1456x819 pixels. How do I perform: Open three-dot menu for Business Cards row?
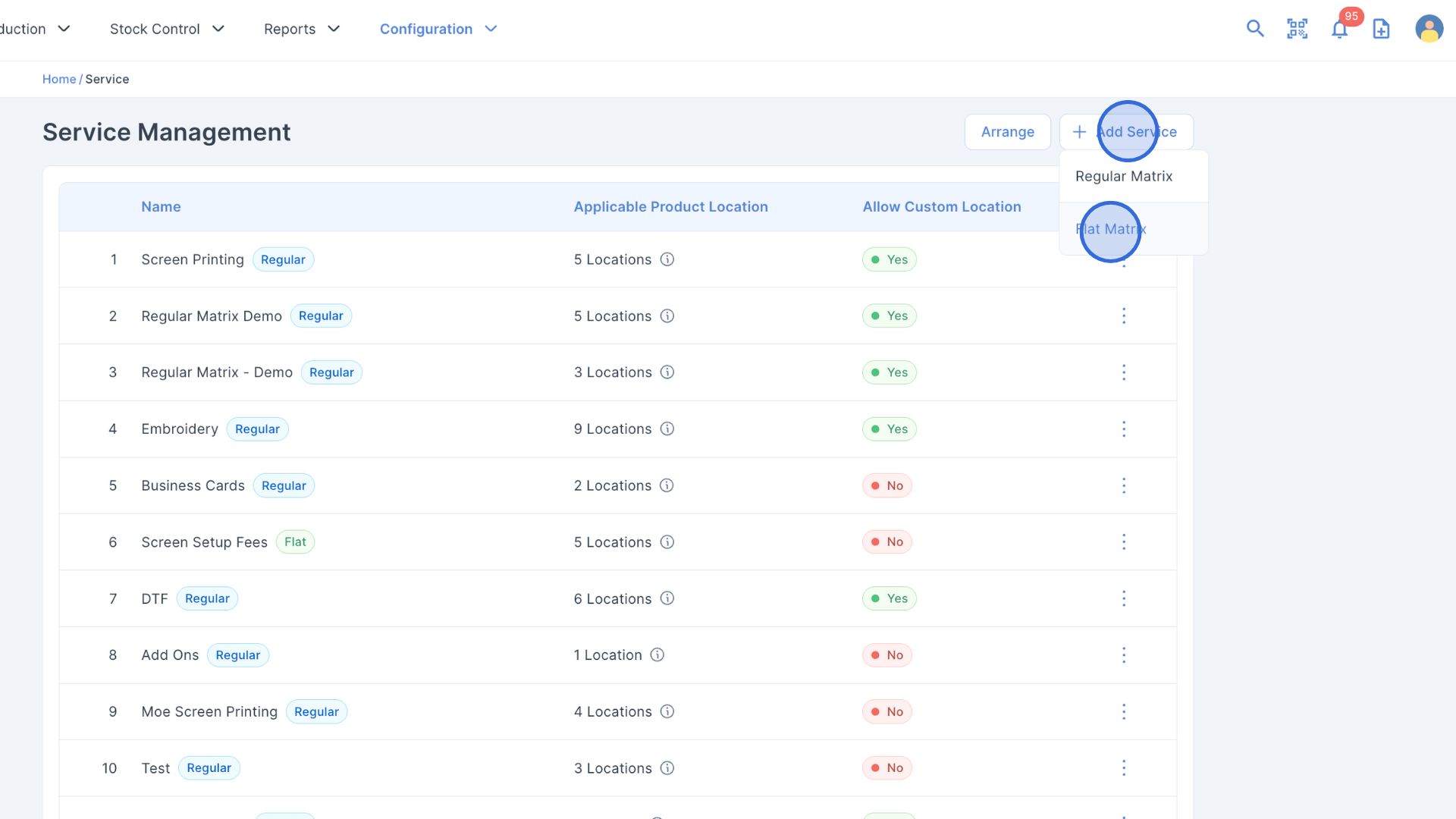point(1124,485)
